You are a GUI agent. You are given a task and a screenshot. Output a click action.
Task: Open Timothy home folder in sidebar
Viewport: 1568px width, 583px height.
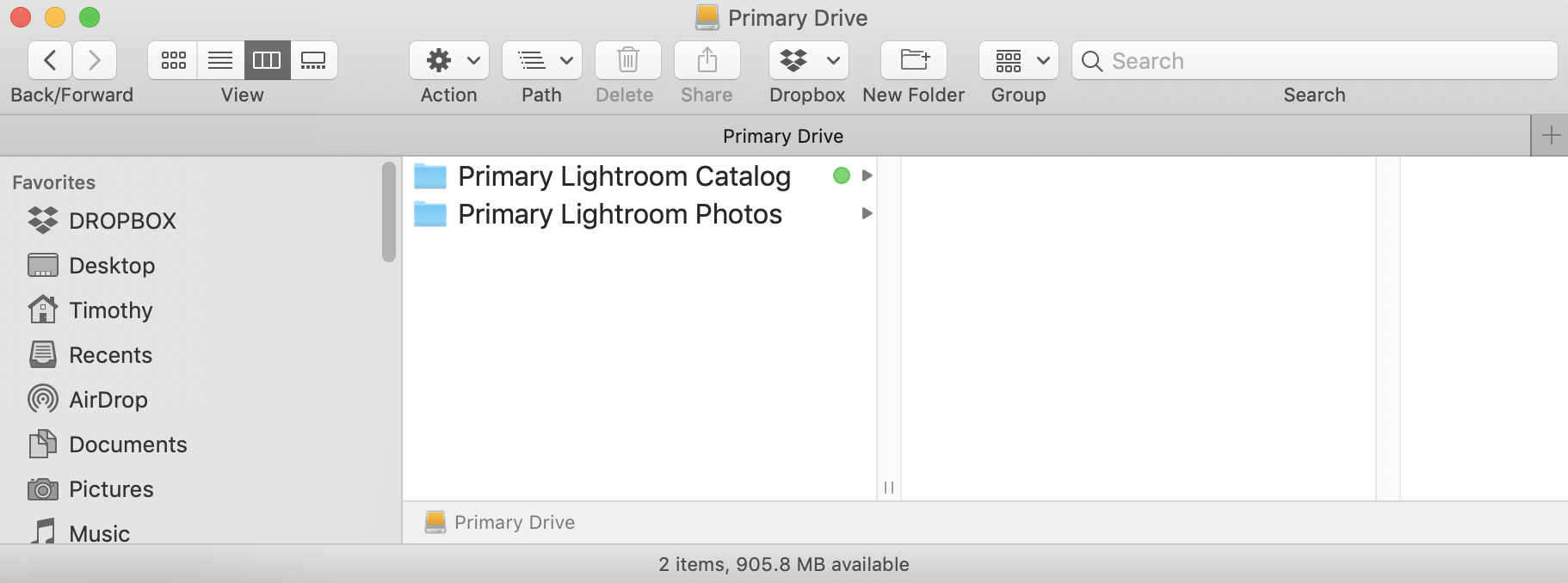pyautogui.click(x=111, y=310)
